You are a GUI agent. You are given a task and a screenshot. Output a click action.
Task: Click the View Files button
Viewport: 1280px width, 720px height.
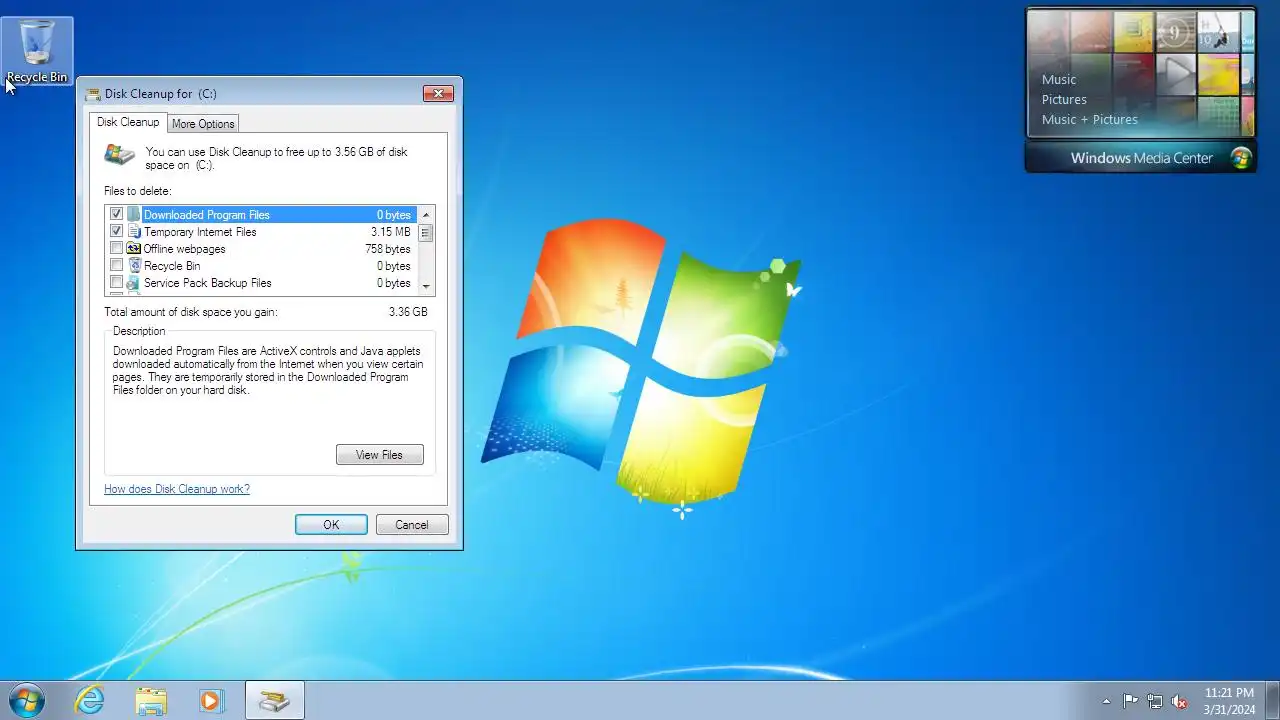[380, 455]
